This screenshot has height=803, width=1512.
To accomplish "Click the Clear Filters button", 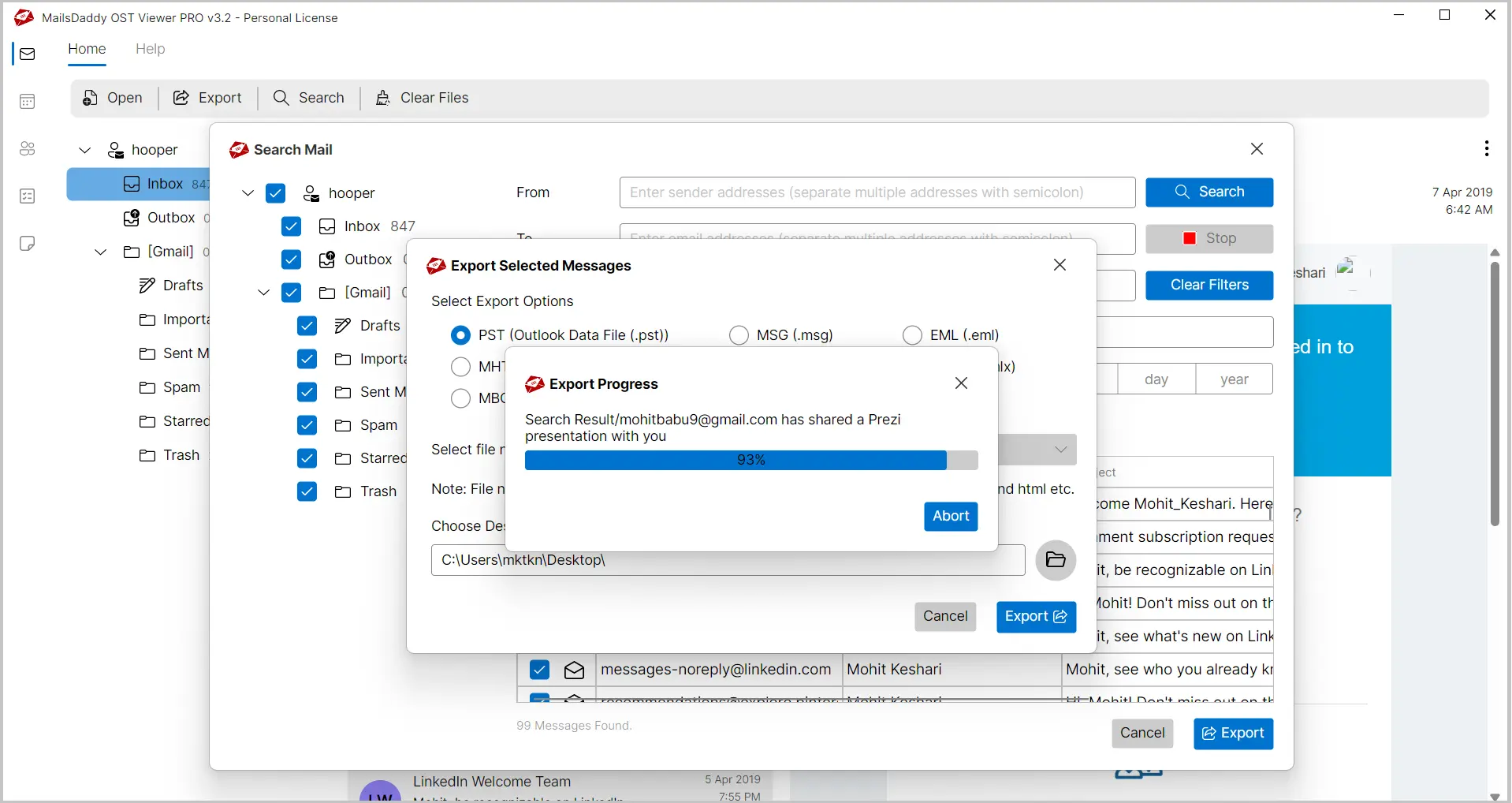I will (1209, 286).
